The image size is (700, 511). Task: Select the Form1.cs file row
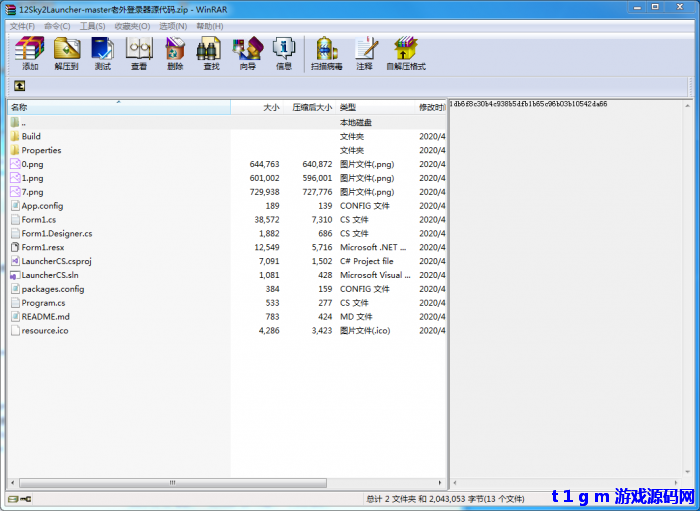coord(39,219)
